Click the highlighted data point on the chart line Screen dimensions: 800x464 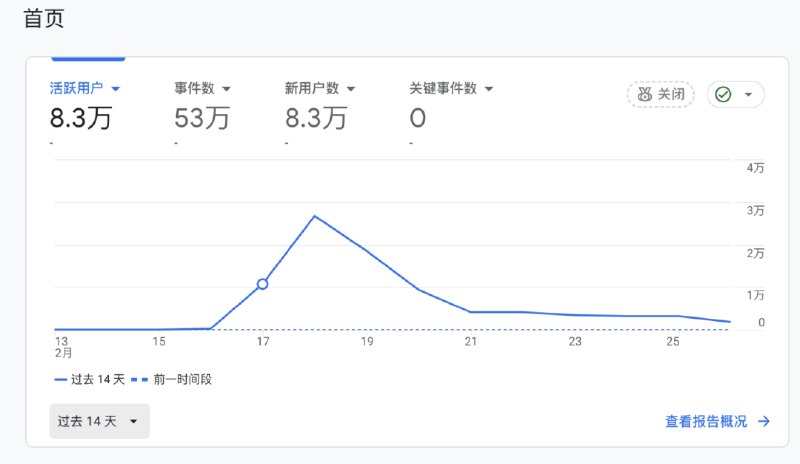point(262,284)
